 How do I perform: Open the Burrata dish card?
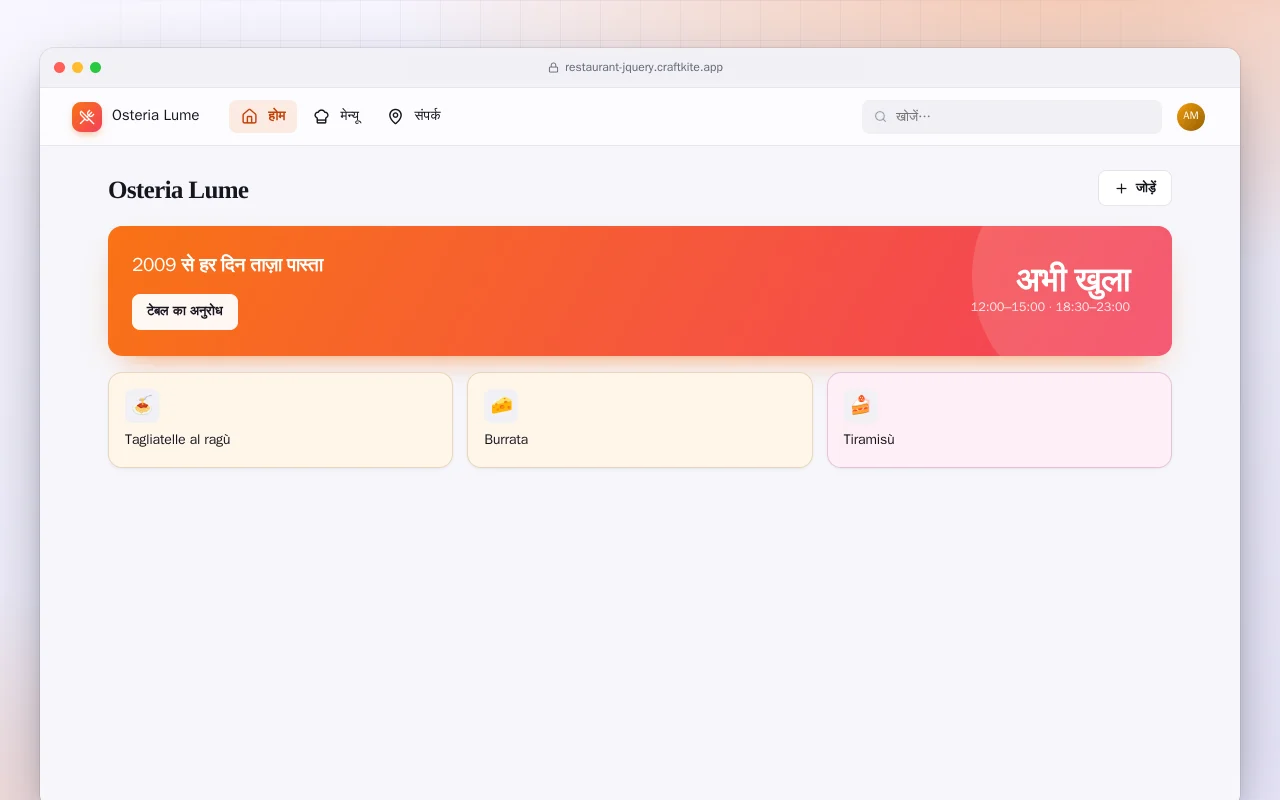click(640, 420)
